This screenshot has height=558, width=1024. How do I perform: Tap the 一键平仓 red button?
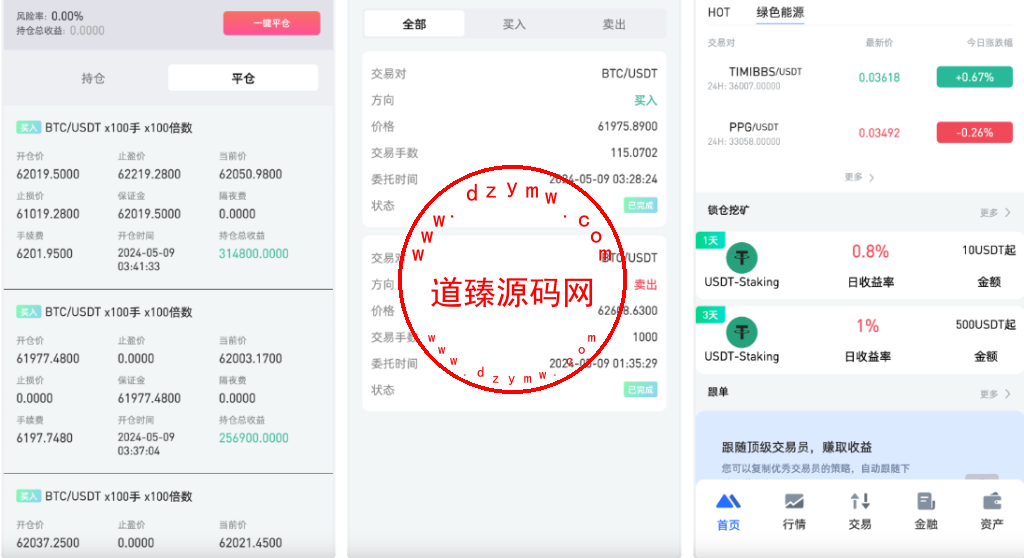[272, 23]
